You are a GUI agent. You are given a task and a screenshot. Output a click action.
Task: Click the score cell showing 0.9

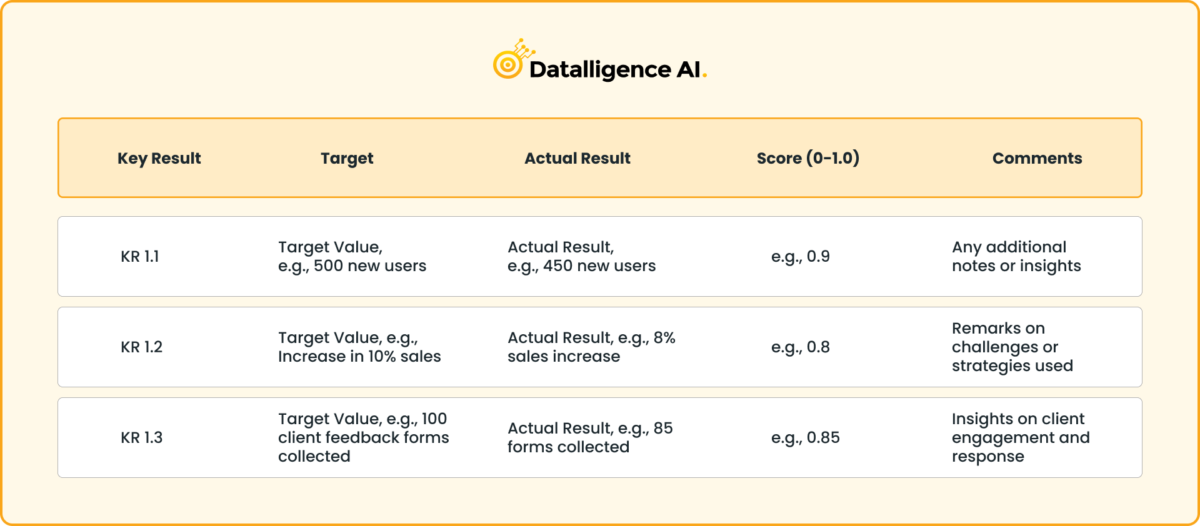[x=800, y=256]
